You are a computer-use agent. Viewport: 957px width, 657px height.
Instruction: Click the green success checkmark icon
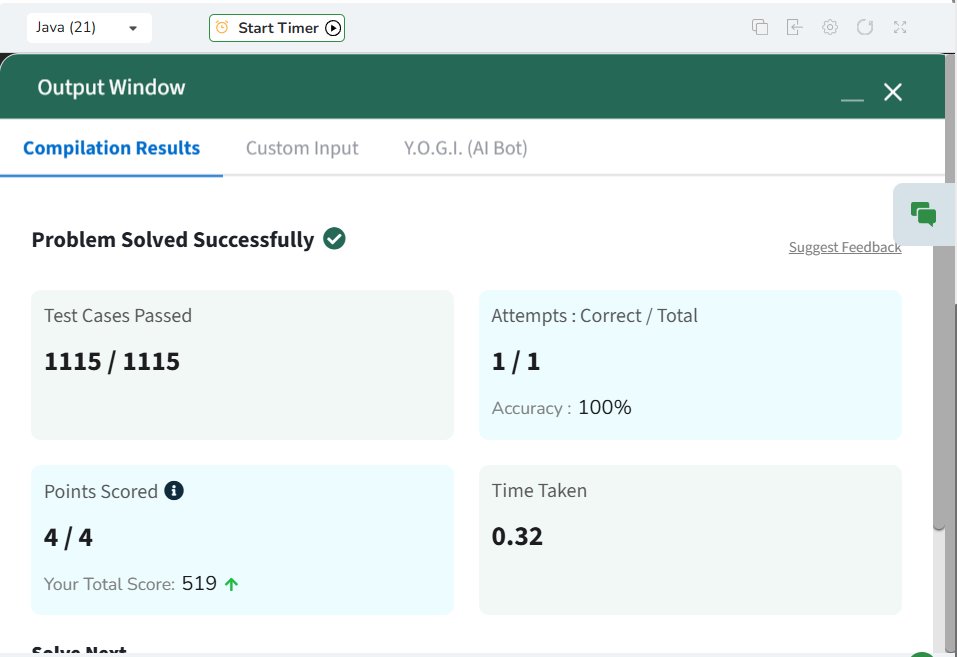coord(334,238)
